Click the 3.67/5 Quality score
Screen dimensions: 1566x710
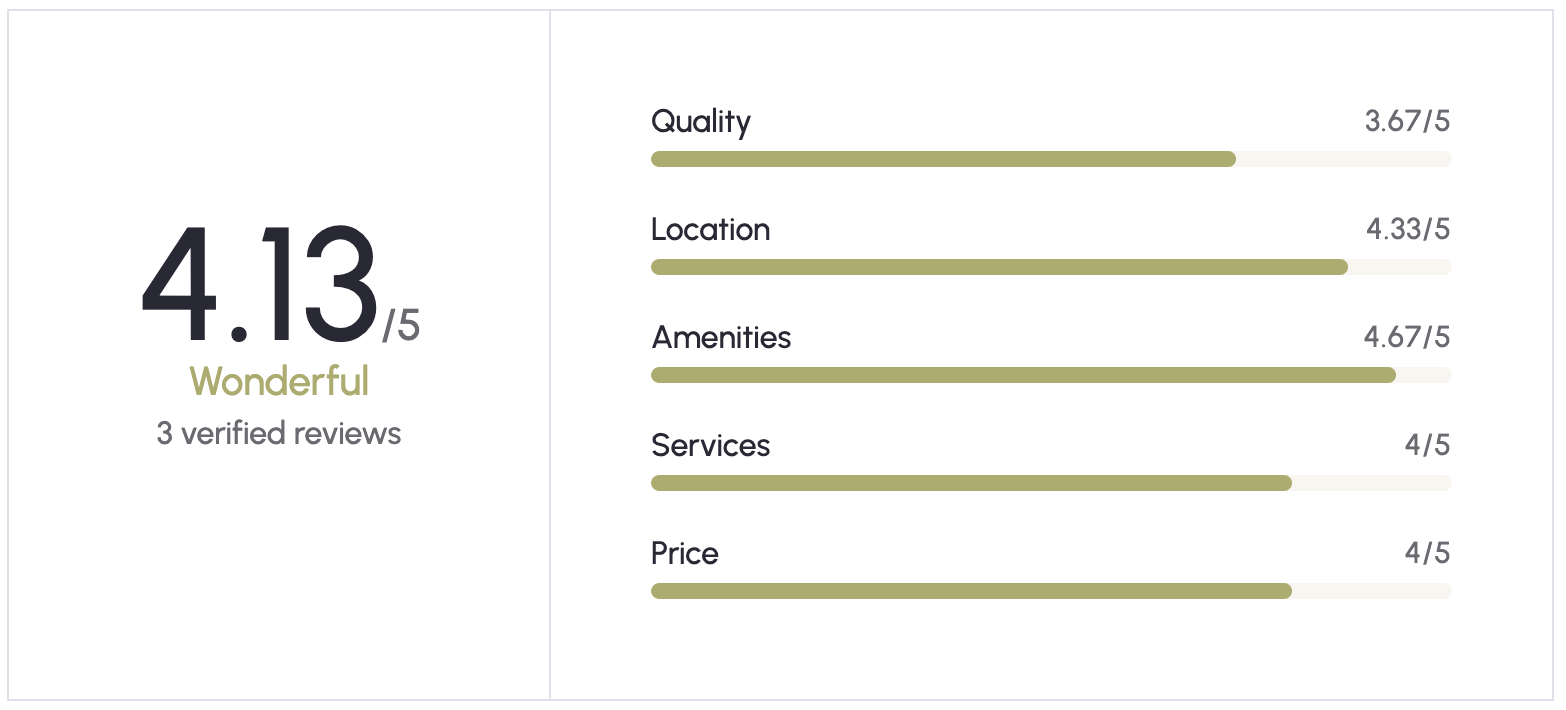(1407, 122)
